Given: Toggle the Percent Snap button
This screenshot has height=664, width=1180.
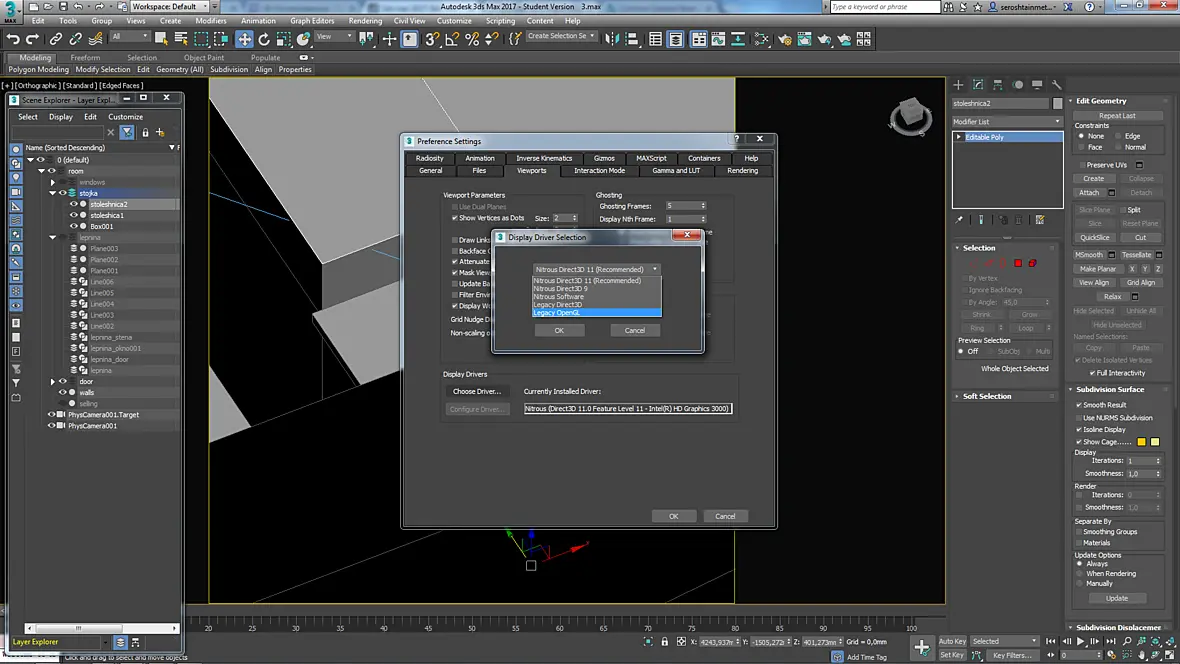Looking at the screenshot, I should pos(473,38).
